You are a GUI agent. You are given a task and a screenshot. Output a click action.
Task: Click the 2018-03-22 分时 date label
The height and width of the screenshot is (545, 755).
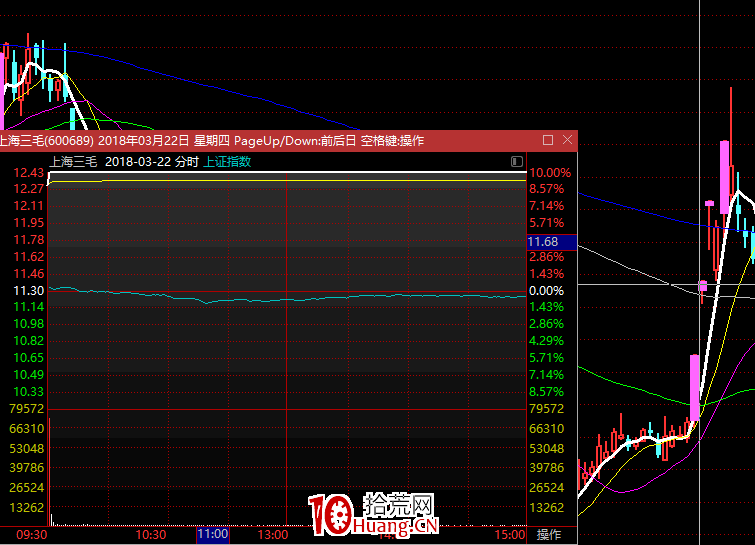[x=152, y=161]
